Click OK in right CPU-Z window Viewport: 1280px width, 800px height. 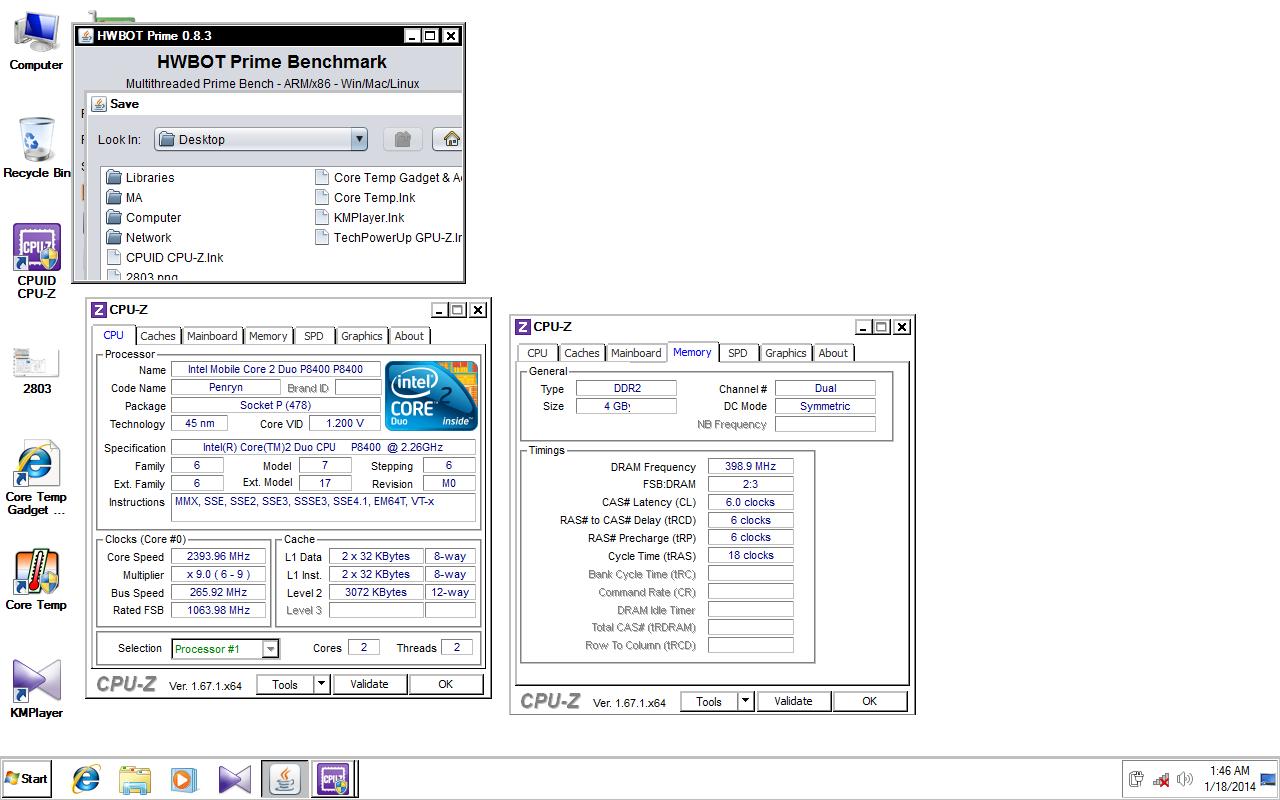tap(869, 702)
